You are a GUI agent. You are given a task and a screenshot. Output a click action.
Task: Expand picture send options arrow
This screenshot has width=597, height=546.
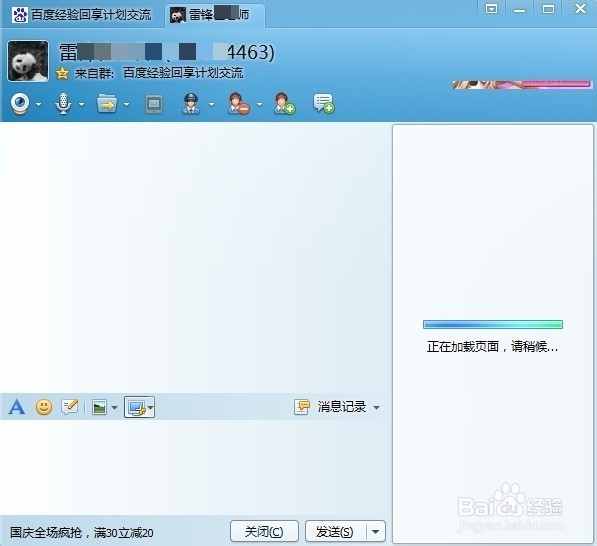coord(115,408)
